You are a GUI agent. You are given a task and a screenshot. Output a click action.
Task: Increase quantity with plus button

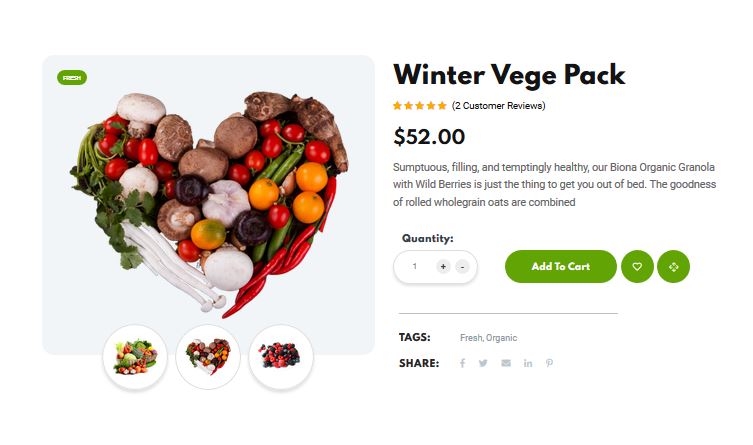443,266
